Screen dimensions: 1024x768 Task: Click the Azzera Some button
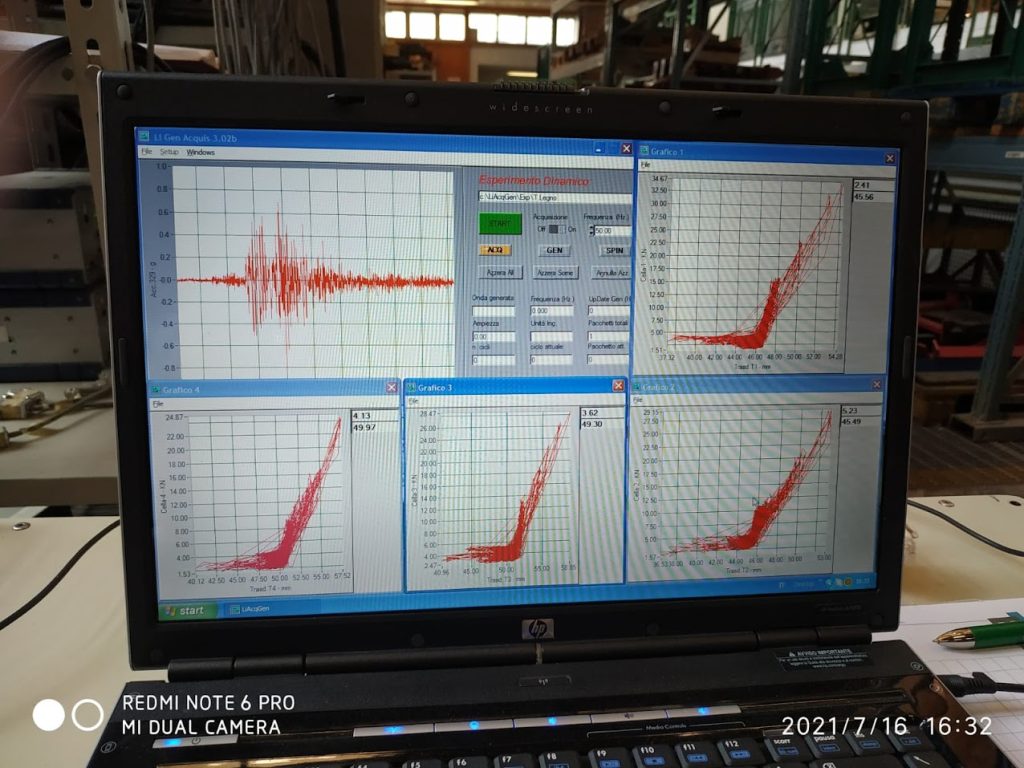coord(555,273)
